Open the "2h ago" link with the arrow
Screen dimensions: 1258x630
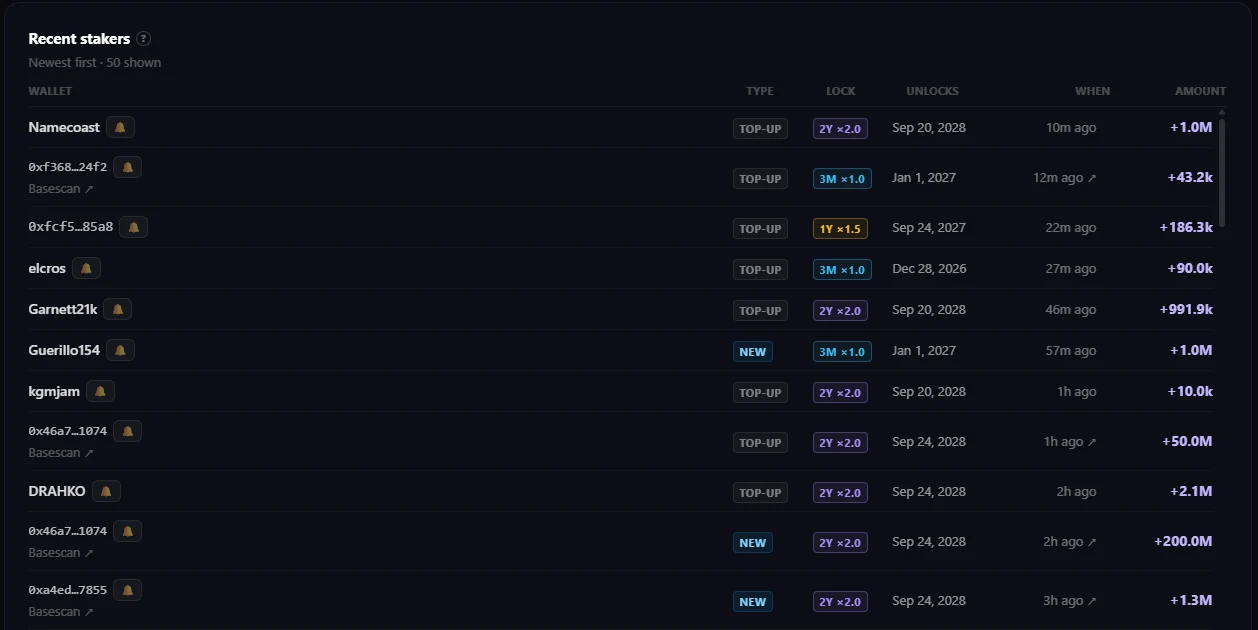(1070, 542)
